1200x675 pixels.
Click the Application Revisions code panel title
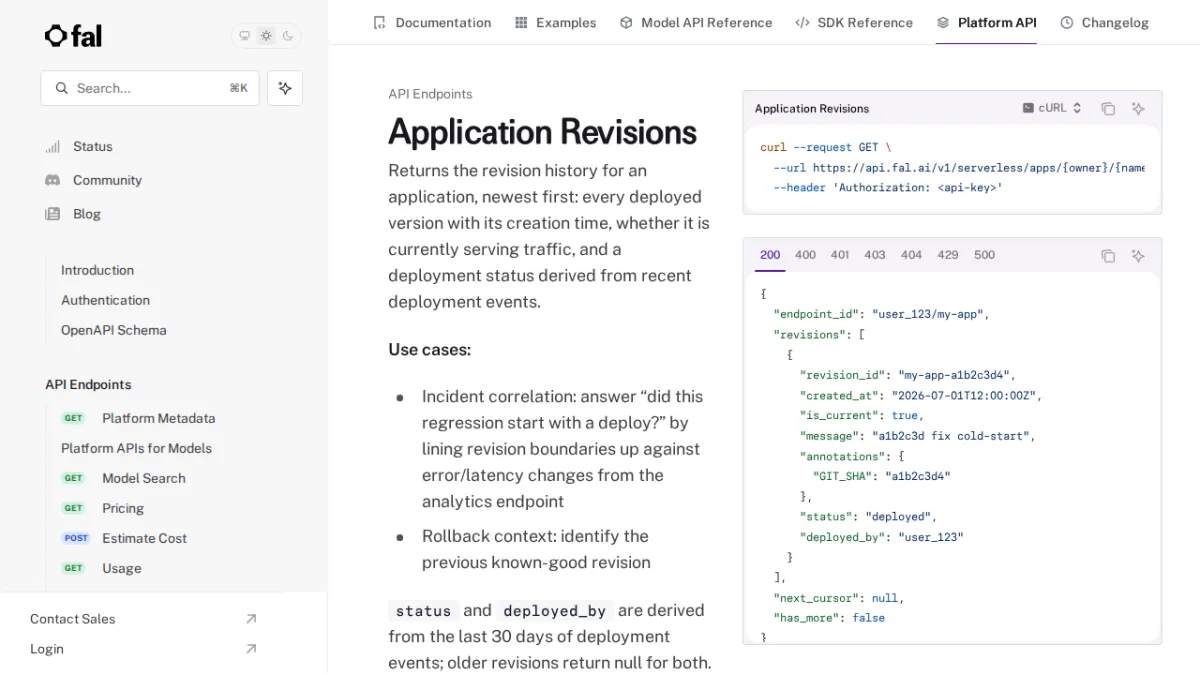pos(812,108)
